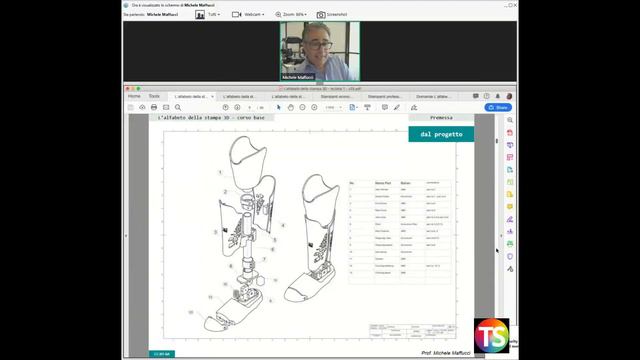640x360 pixels.
Task: Activate the Selection arrow tool
Action: [279, 107]
